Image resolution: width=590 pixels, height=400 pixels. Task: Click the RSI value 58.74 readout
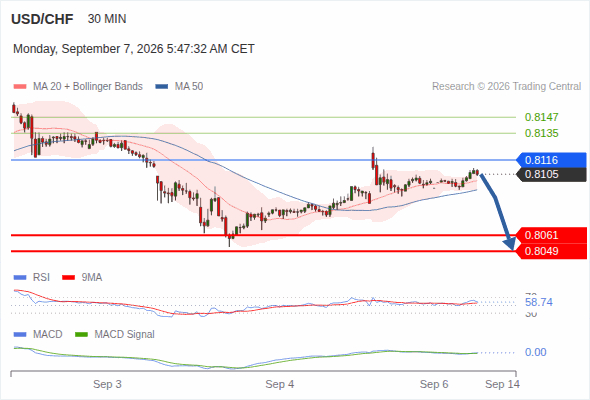pyautogui.click(x=539, y=302)
